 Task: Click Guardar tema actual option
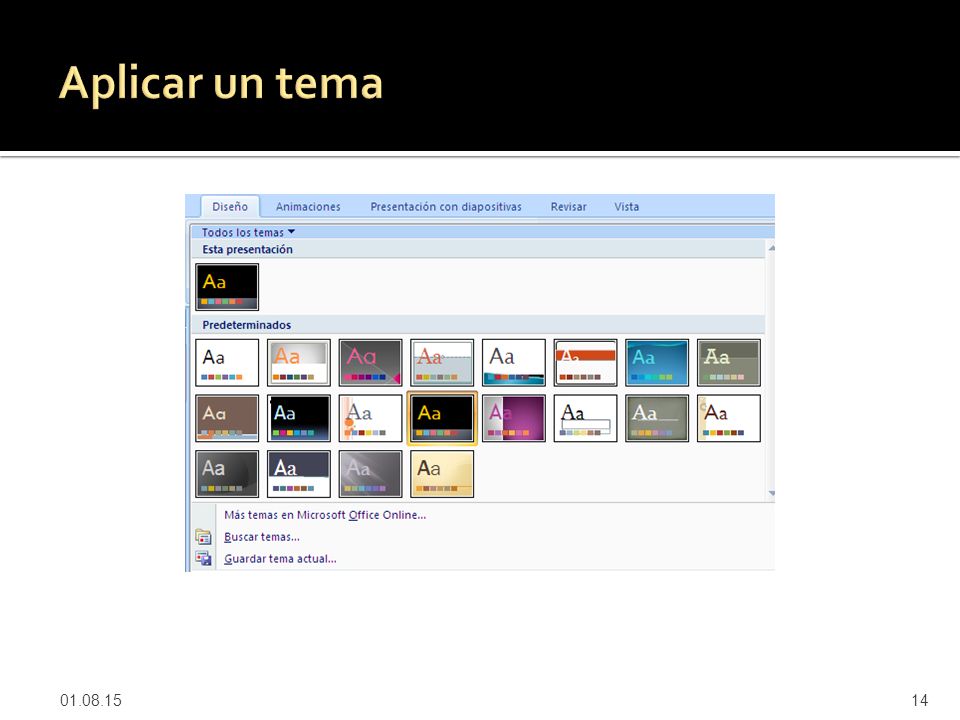[280, 559]
